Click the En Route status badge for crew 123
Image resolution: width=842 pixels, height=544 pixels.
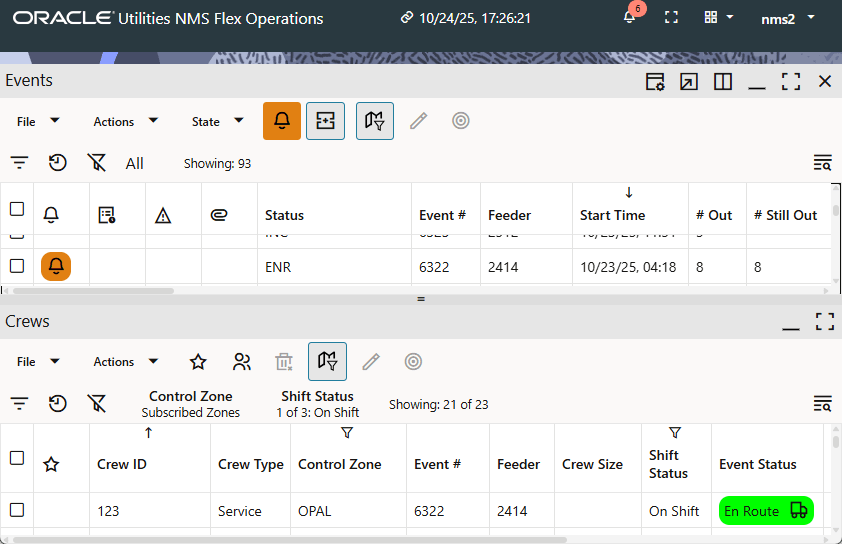point(766,511)
